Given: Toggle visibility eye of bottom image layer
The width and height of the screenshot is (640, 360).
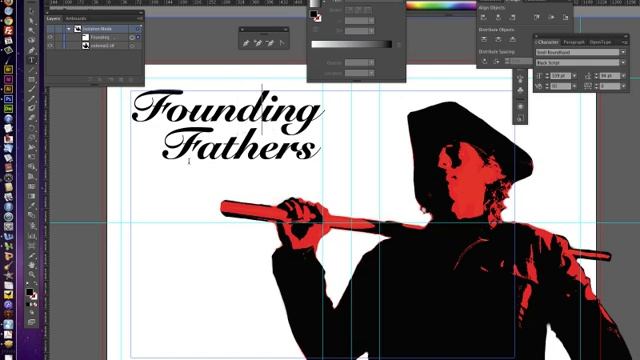Looking at the screenshot, I should coord(50,46).
